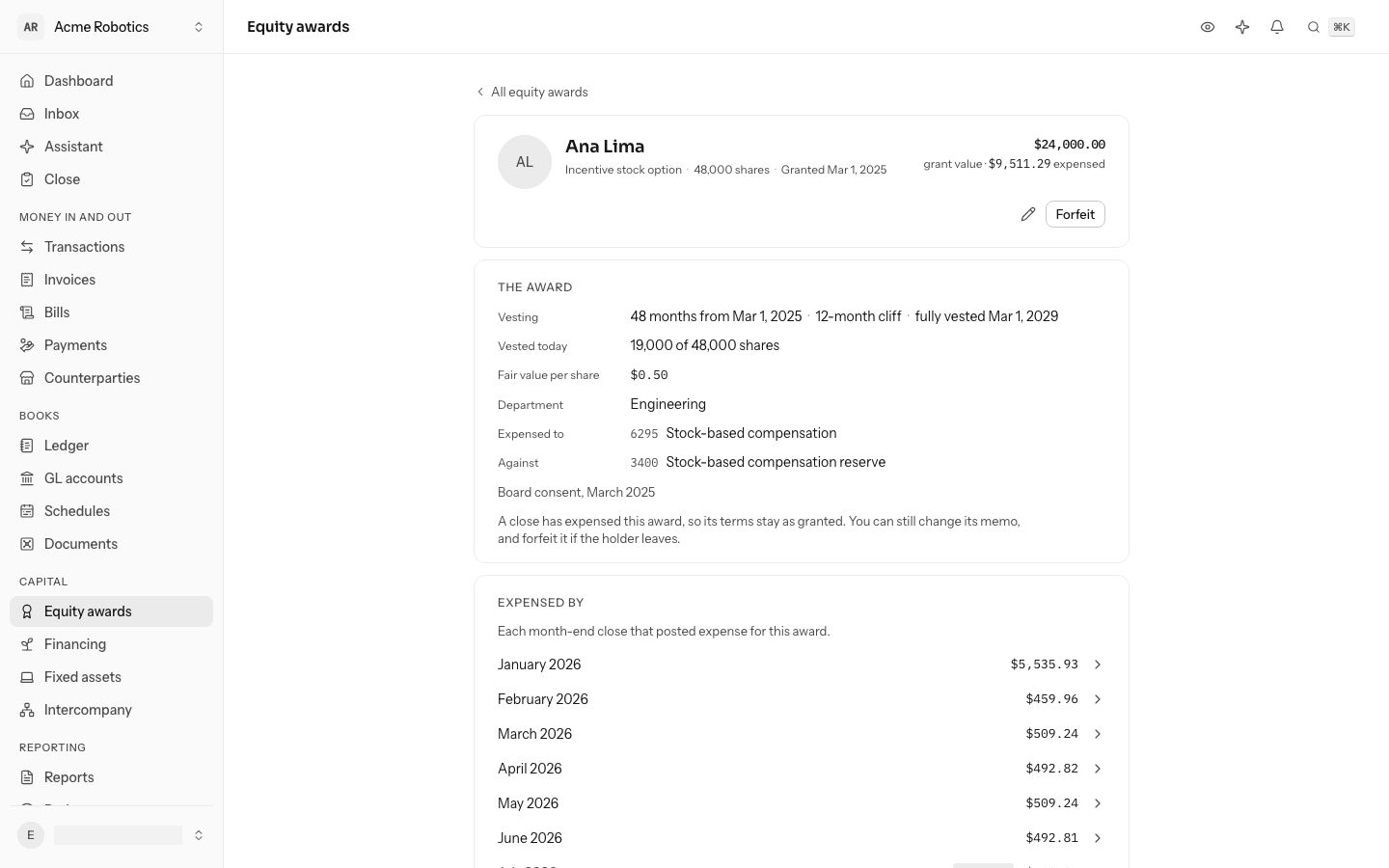Expand the June 2026 close row chevron
This screenshot has width=1389, height=868.
pyautogui.click(x=1098, y=838)
